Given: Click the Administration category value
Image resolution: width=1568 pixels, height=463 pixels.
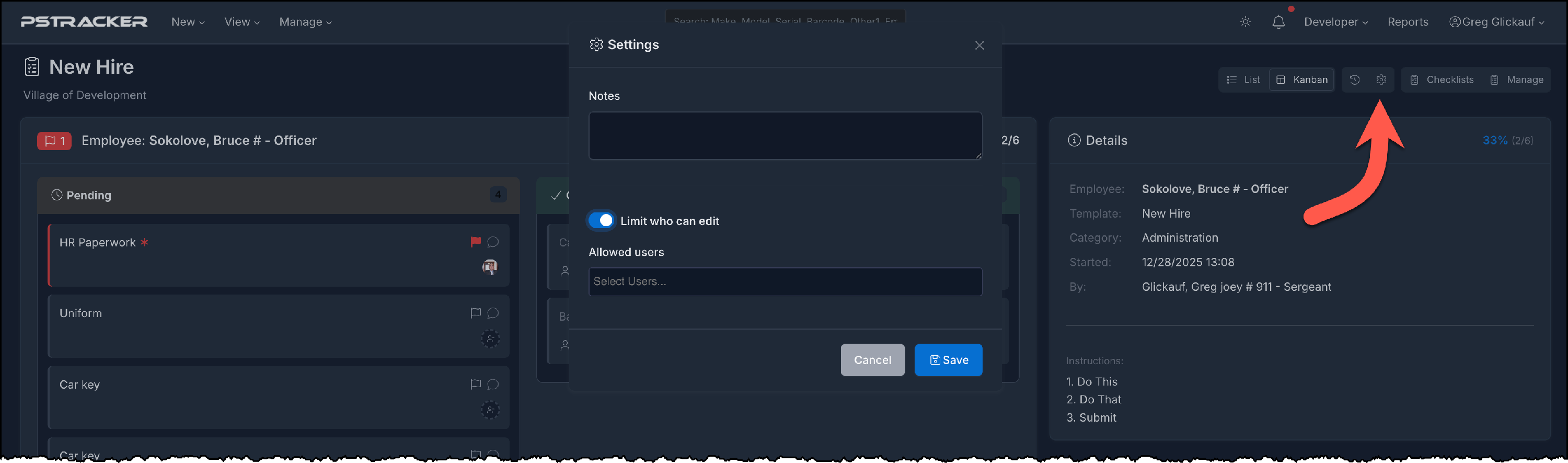Looking at the screenshot, I should click(x=1180, y=238).
